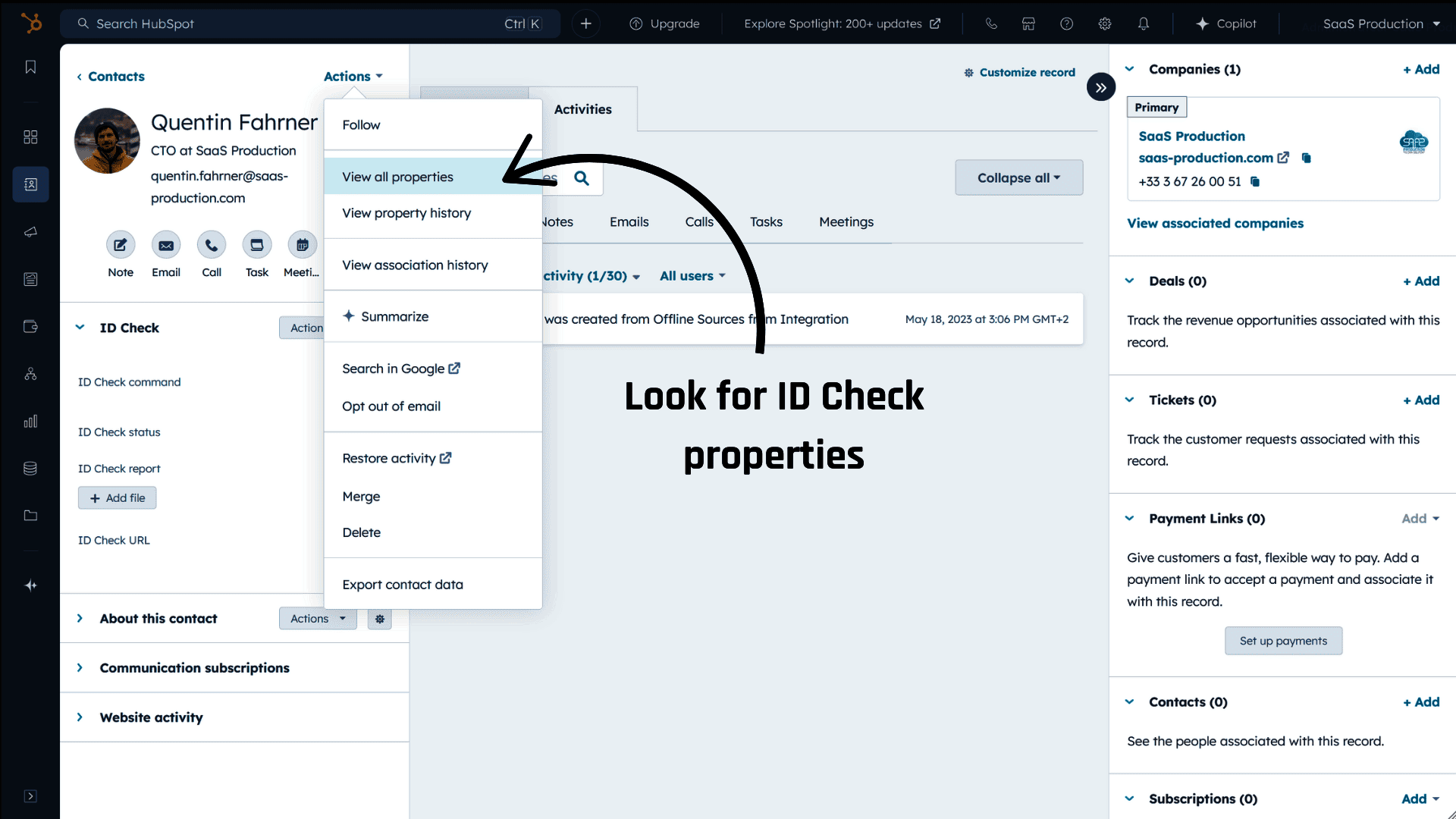Screen dimensions: 1456x819
Task: Open the Collapse all dropdown
Action: [x=1018, y=177]
